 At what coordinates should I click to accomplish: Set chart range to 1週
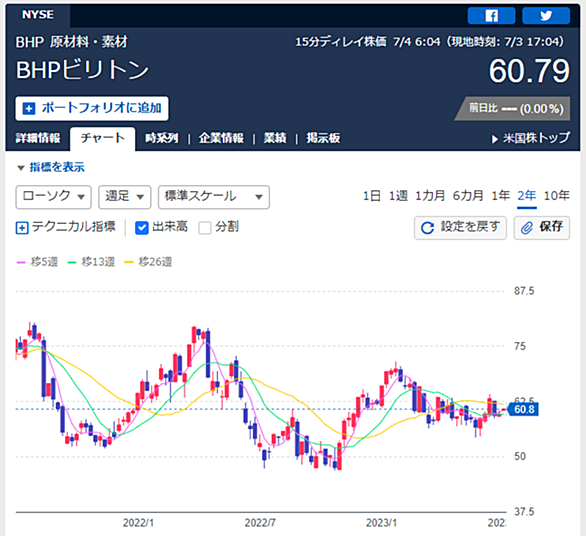coord(398,196)
